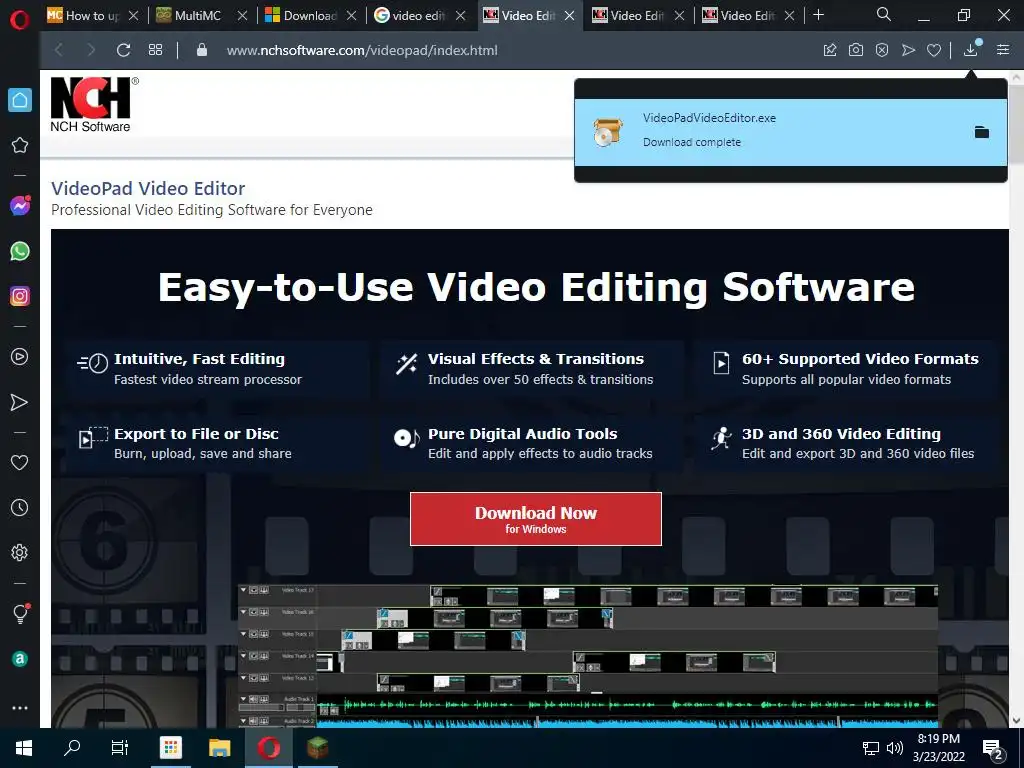Take a snapshot with camera icon
This screenshot has width=1024, height=768.
tap(856, 50)
